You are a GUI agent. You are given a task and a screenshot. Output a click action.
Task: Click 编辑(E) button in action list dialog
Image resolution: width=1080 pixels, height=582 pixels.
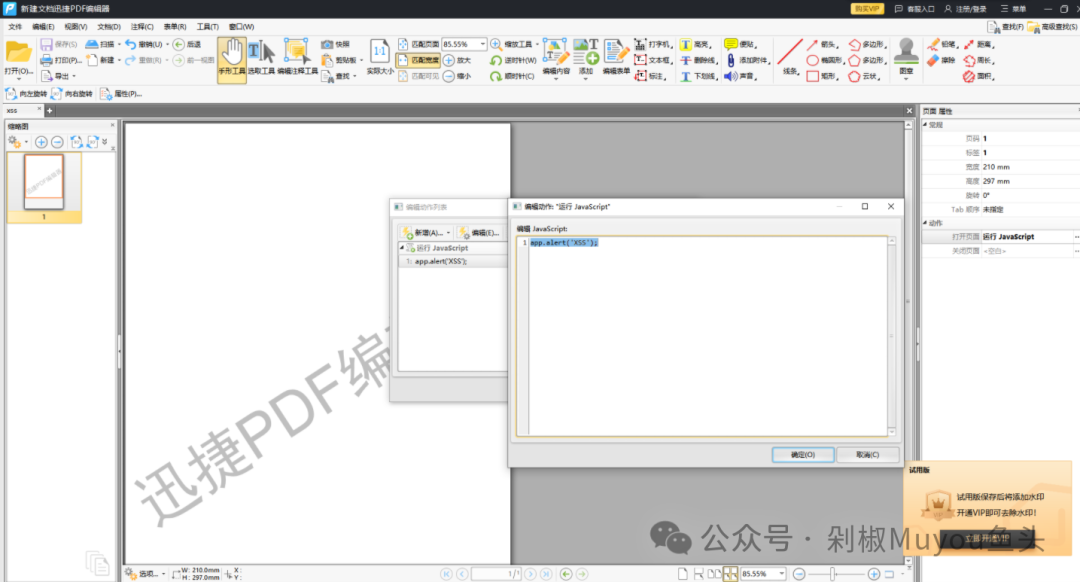pos(480,233)
